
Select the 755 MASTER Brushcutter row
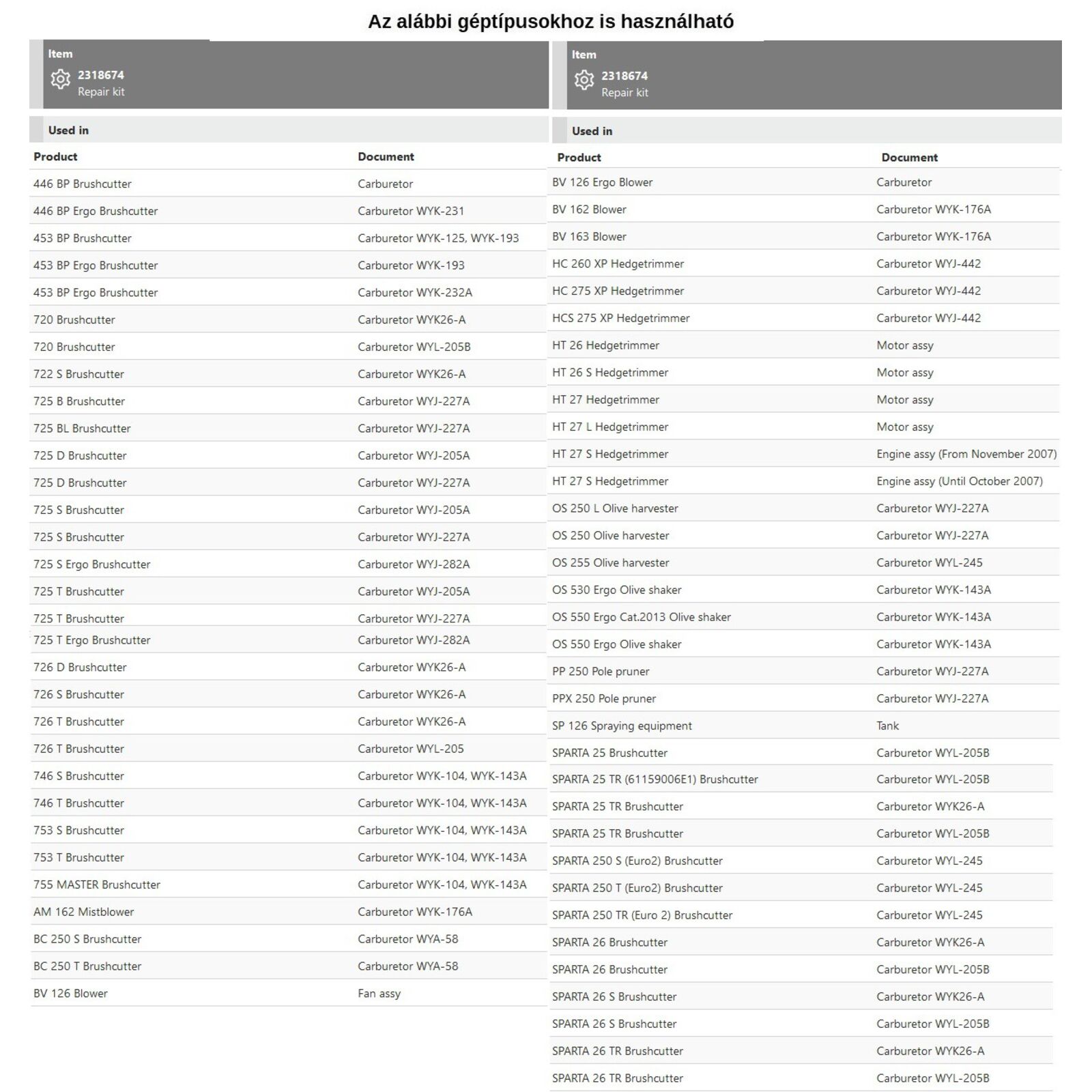tap(97, 885)
